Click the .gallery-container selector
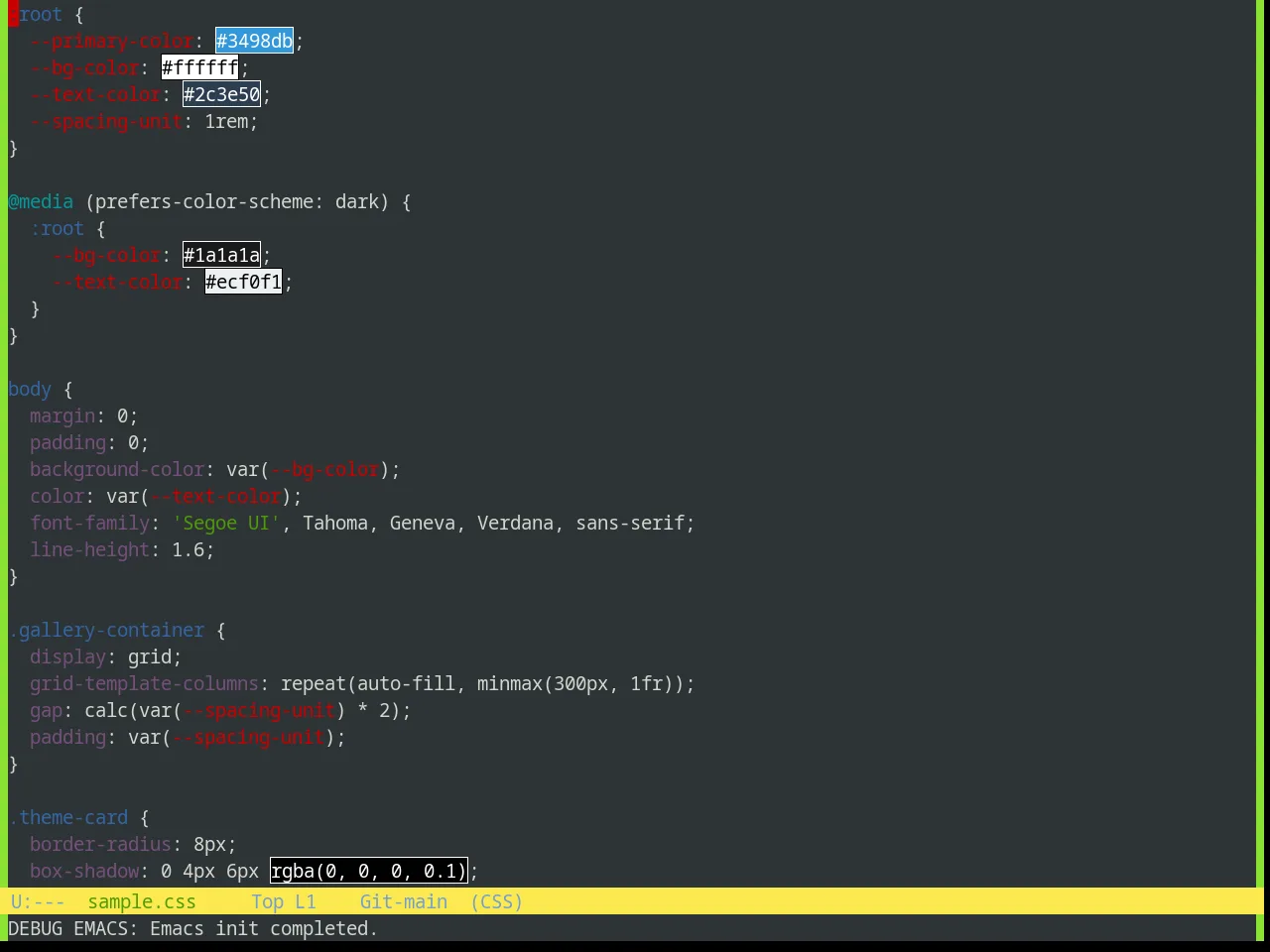The height and width of the screenshot is (952, 1270). click(107, 630)
